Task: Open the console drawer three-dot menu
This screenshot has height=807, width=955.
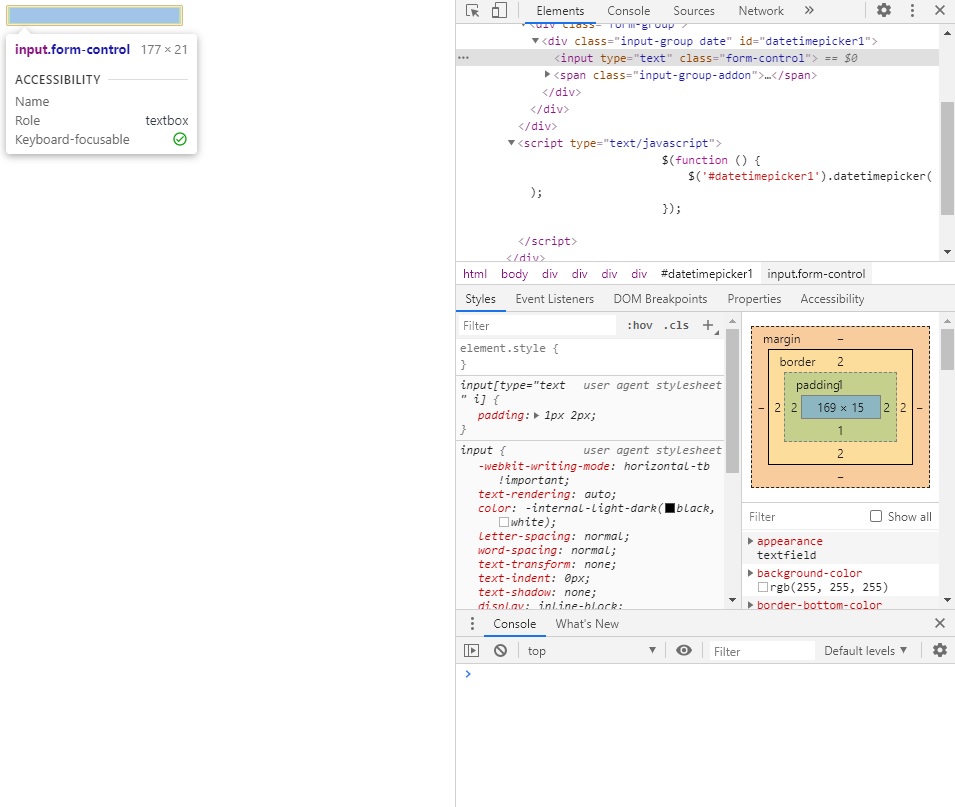Action: tap(472, 624)
